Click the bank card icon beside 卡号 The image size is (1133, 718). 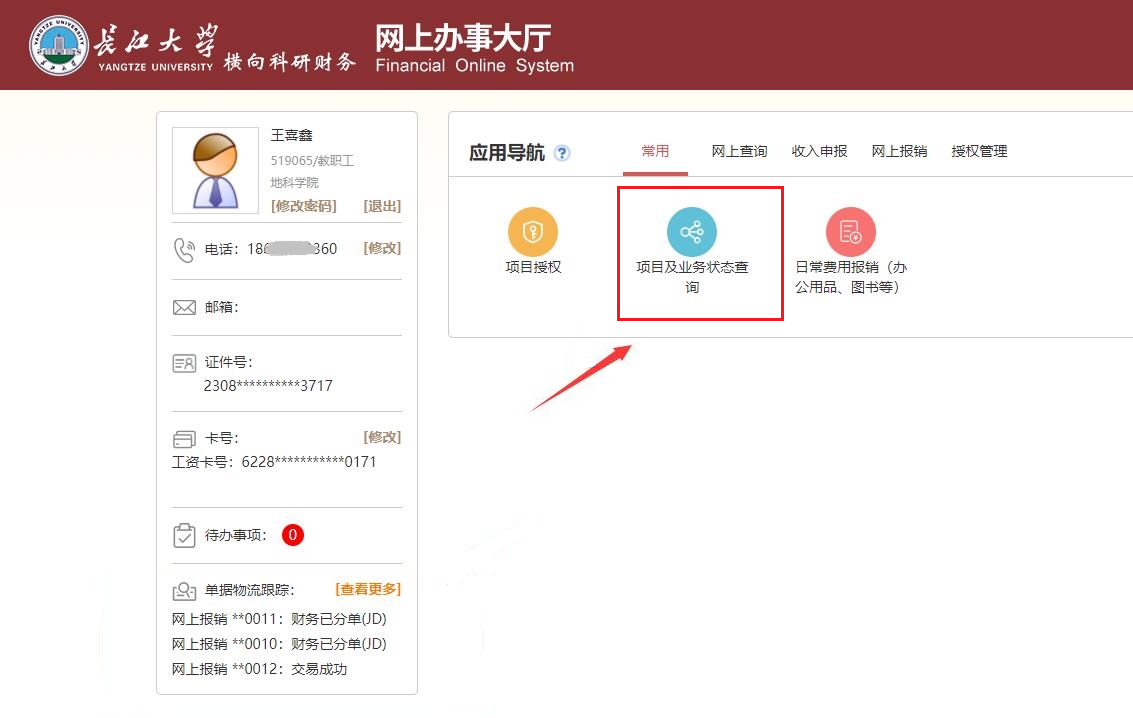[x=184, y=439]
